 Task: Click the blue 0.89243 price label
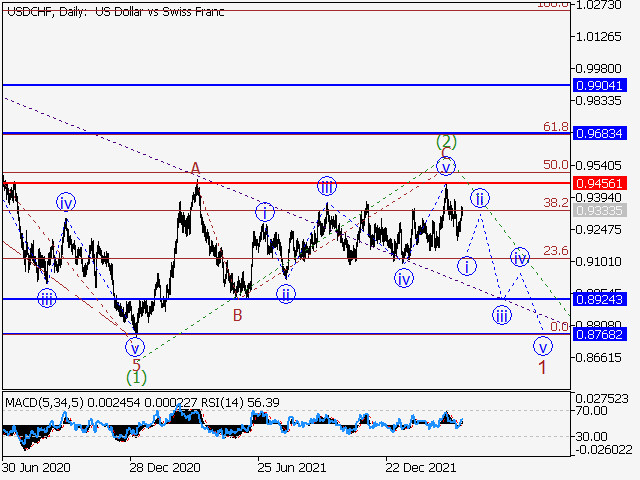coord(600,300)
